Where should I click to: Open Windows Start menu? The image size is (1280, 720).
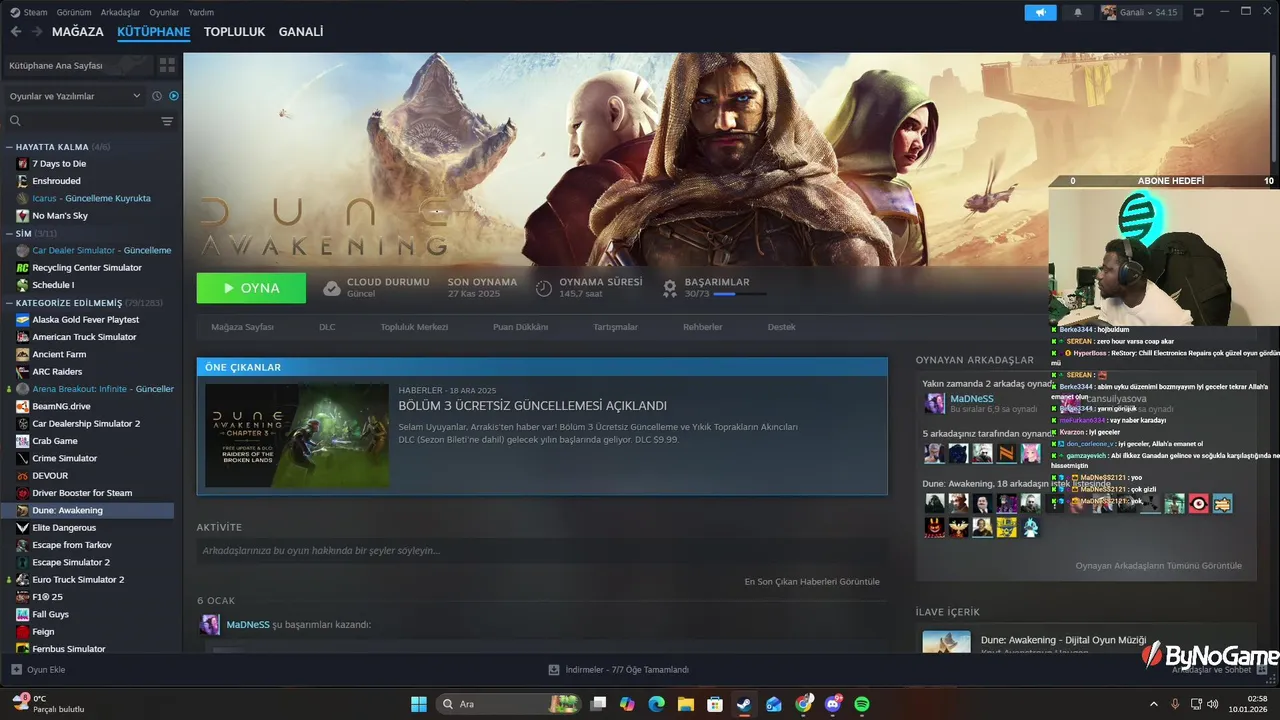tap(419, 704)
